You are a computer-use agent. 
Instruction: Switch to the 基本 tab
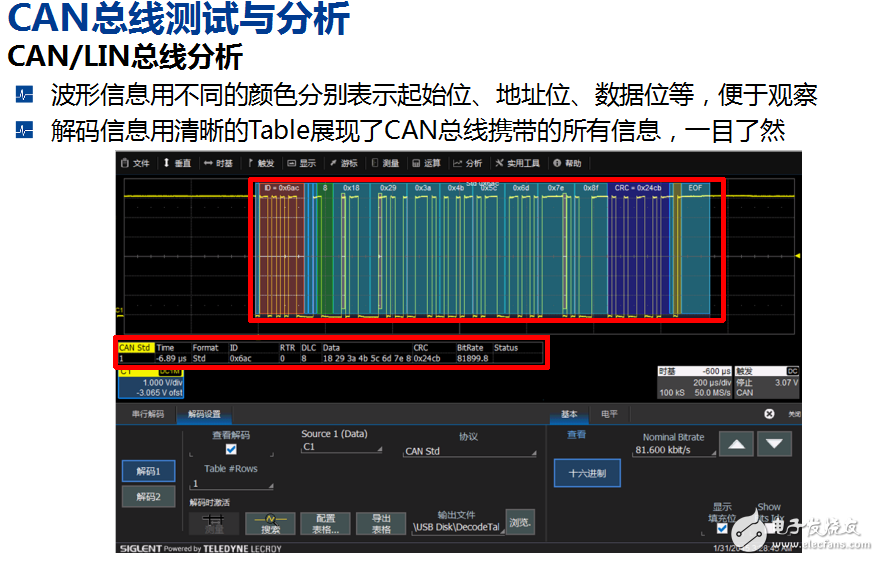(568, 414)
